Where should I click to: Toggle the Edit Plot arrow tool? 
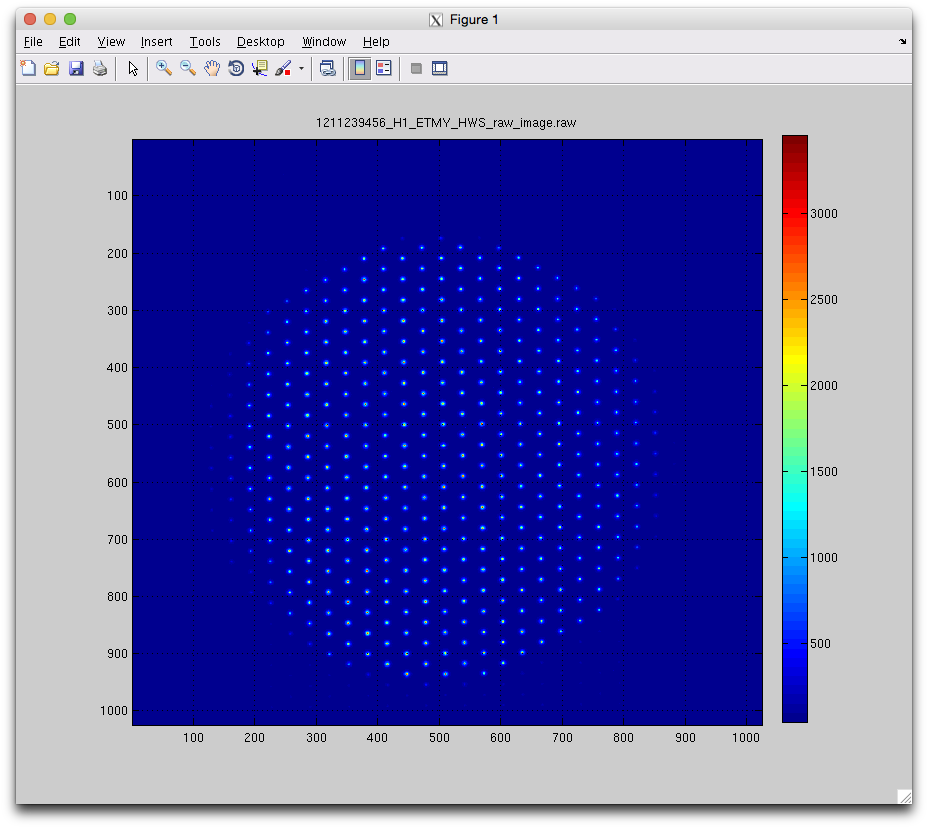pyautogui.click(x=133, y=69)
